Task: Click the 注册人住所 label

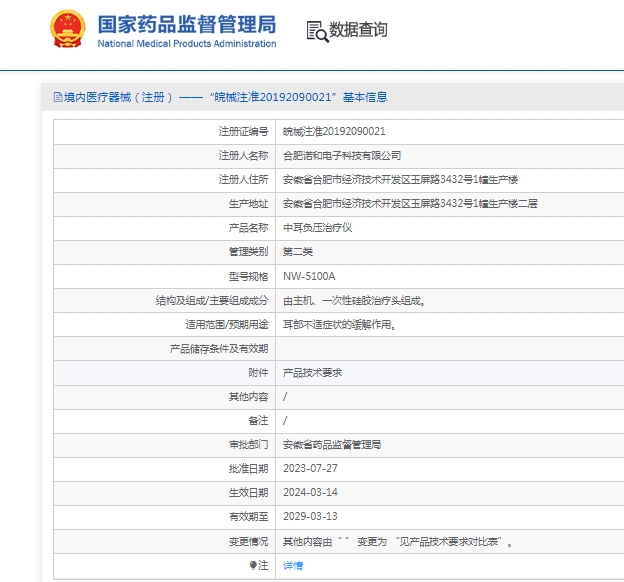Action: pos(244,180)
